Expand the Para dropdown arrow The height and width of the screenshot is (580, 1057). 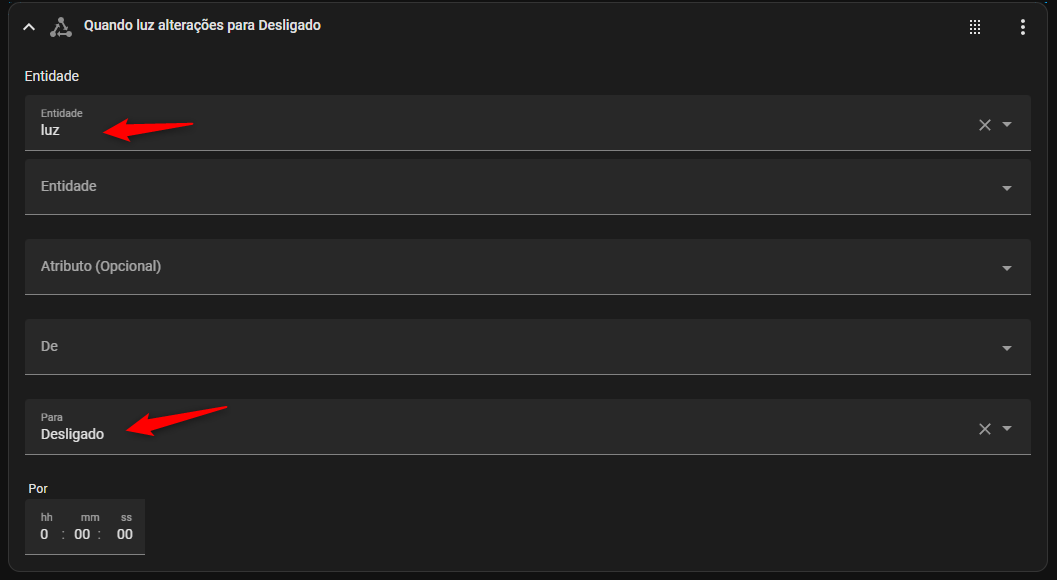(1007, 428)
